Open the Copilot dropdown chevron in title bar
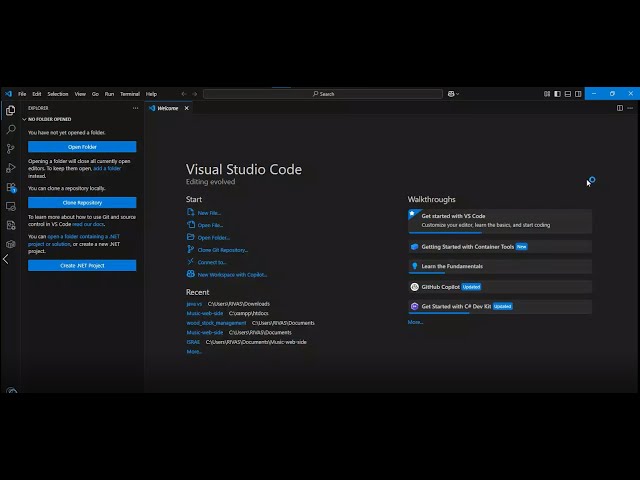Image resolution: width=640 pixels, height=480 pixels. (x=458, y=94)
